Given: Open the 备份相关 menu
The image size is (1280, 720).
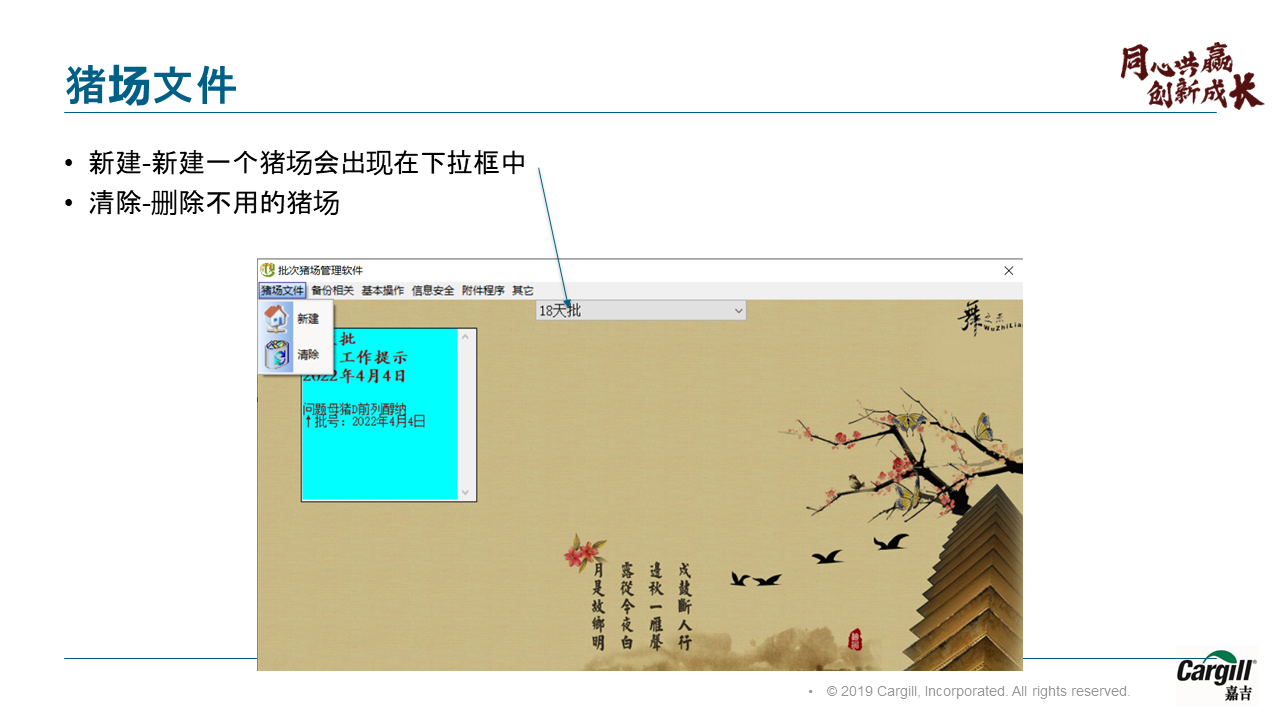Looking at the screenshot, I should click(x=332, y=291).
